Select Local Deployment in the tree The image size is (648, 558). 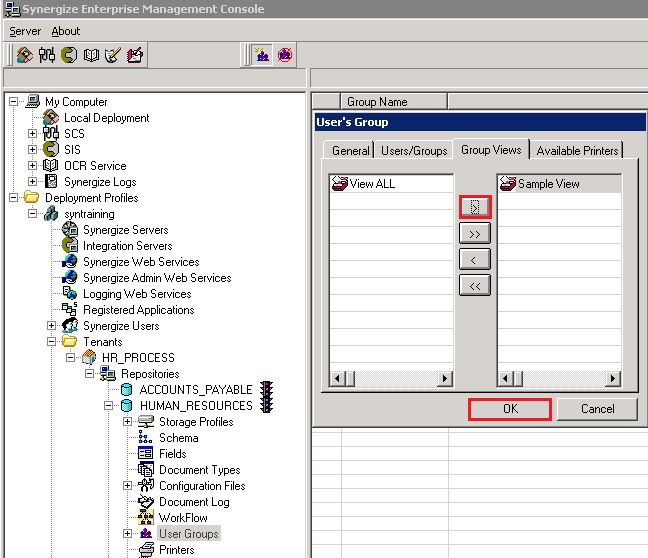pyautogui.click(x=107, y=118)
